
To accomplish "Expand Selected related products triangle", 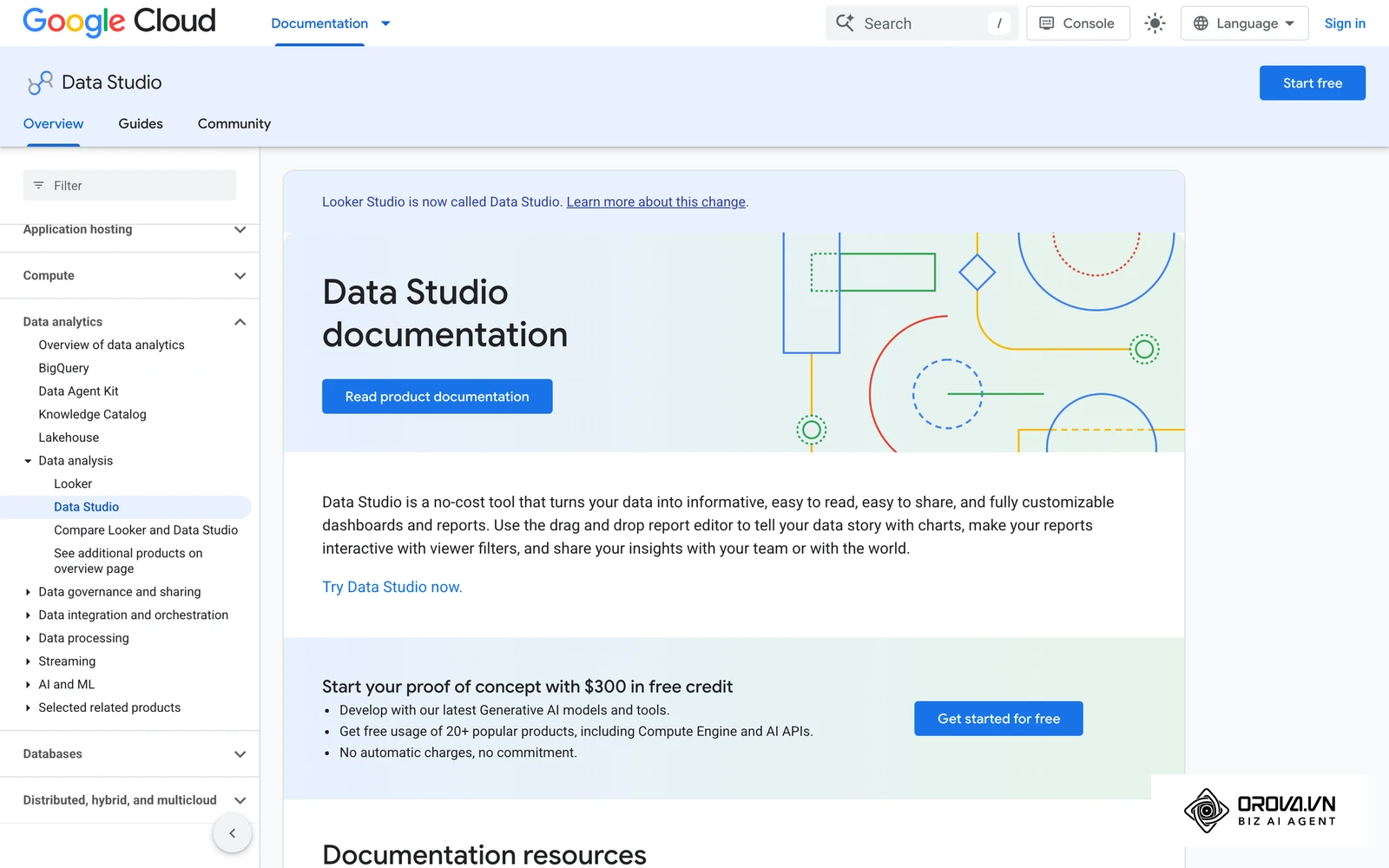I will [x=28, y=708].
